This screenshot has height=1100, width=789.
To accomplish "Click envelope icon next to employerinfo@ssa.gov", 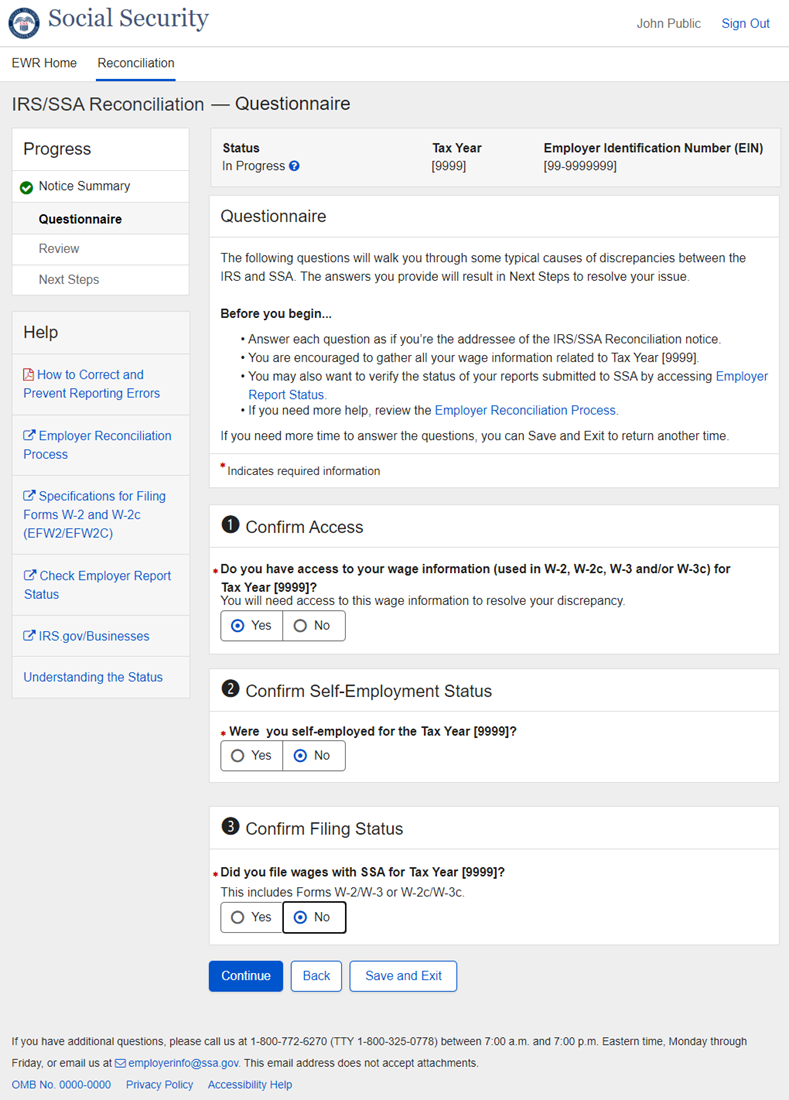I will coord(121,1063).
